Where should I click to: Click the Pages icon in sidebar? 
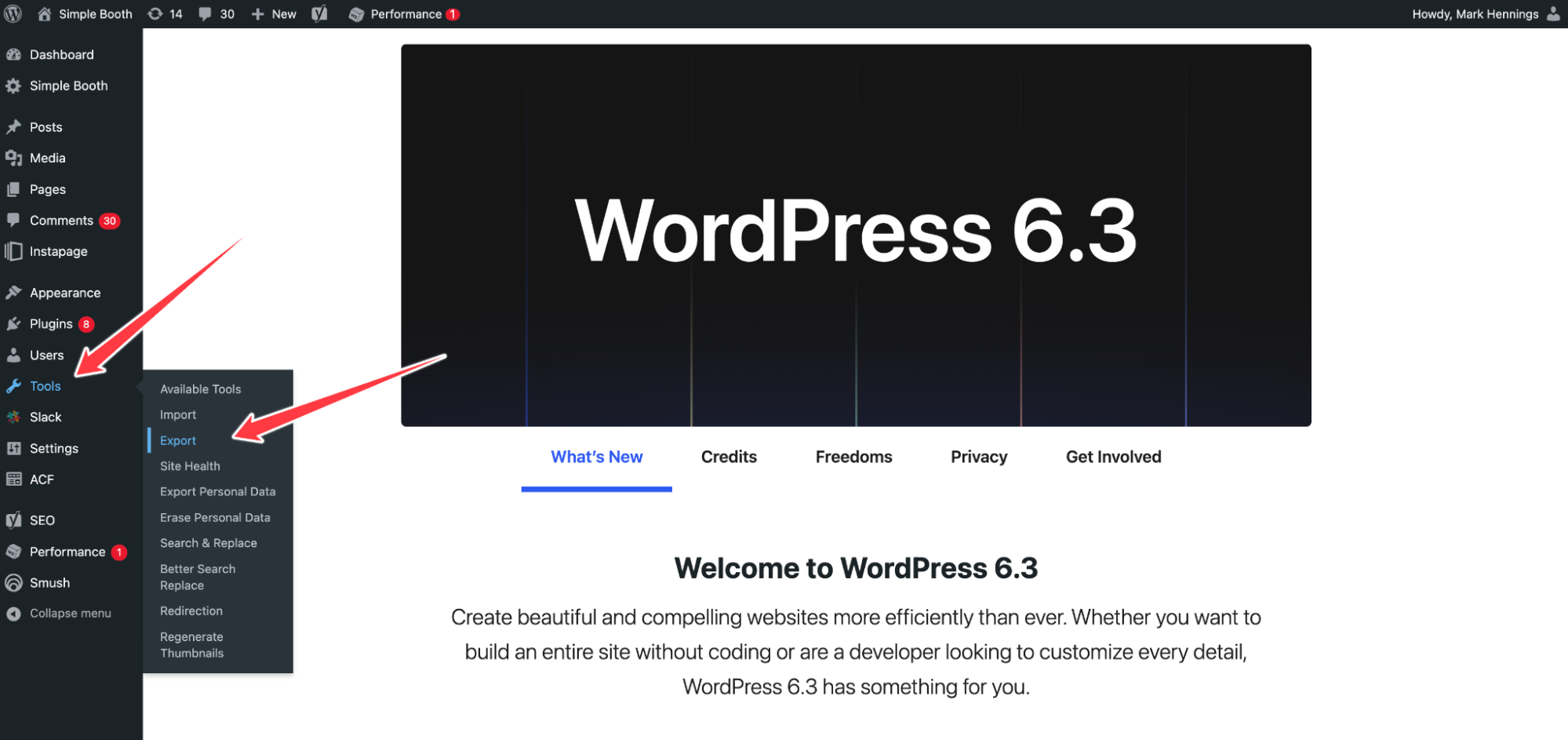[13, 189]
